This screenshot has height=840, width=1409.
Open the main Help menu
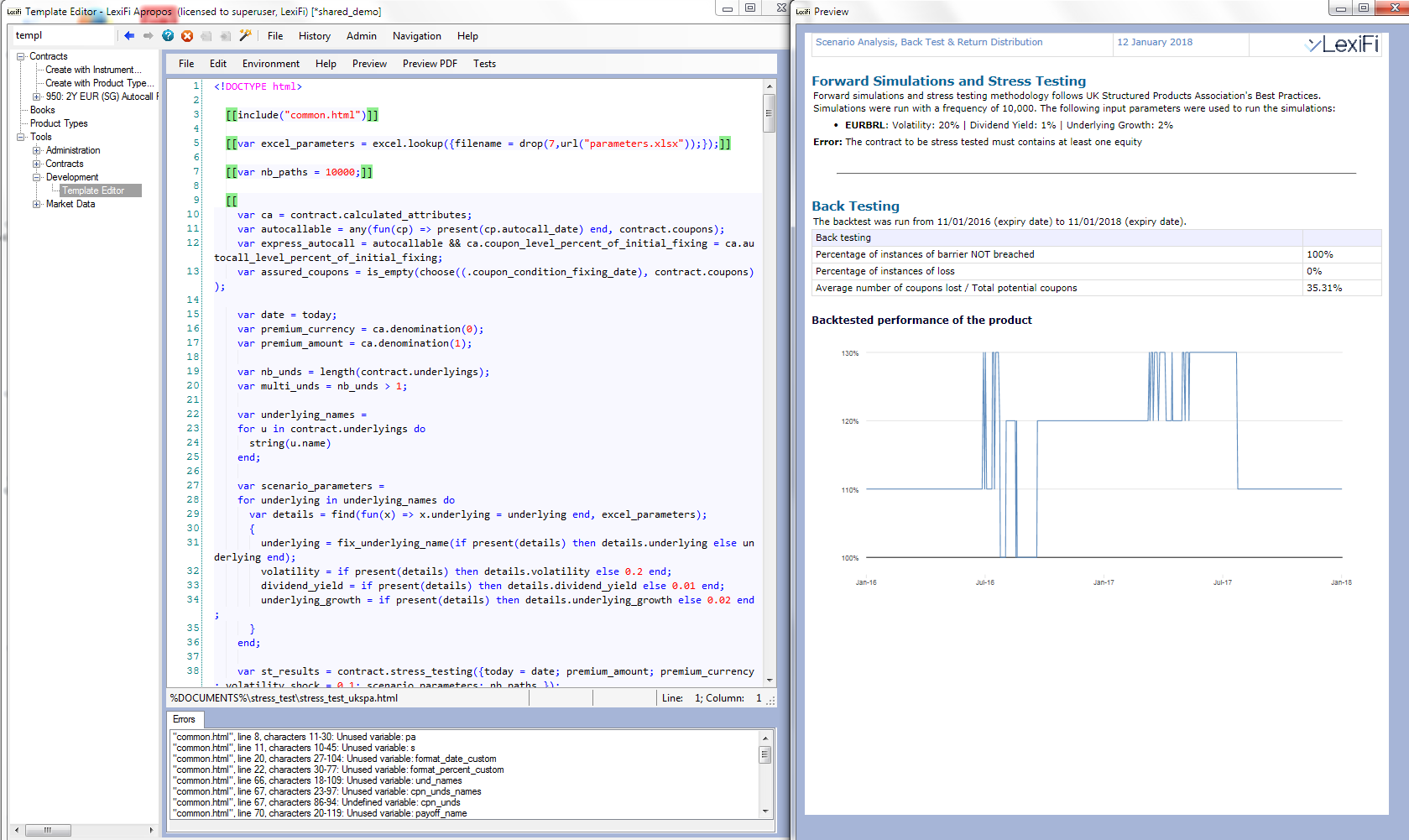tap(467, 36)
